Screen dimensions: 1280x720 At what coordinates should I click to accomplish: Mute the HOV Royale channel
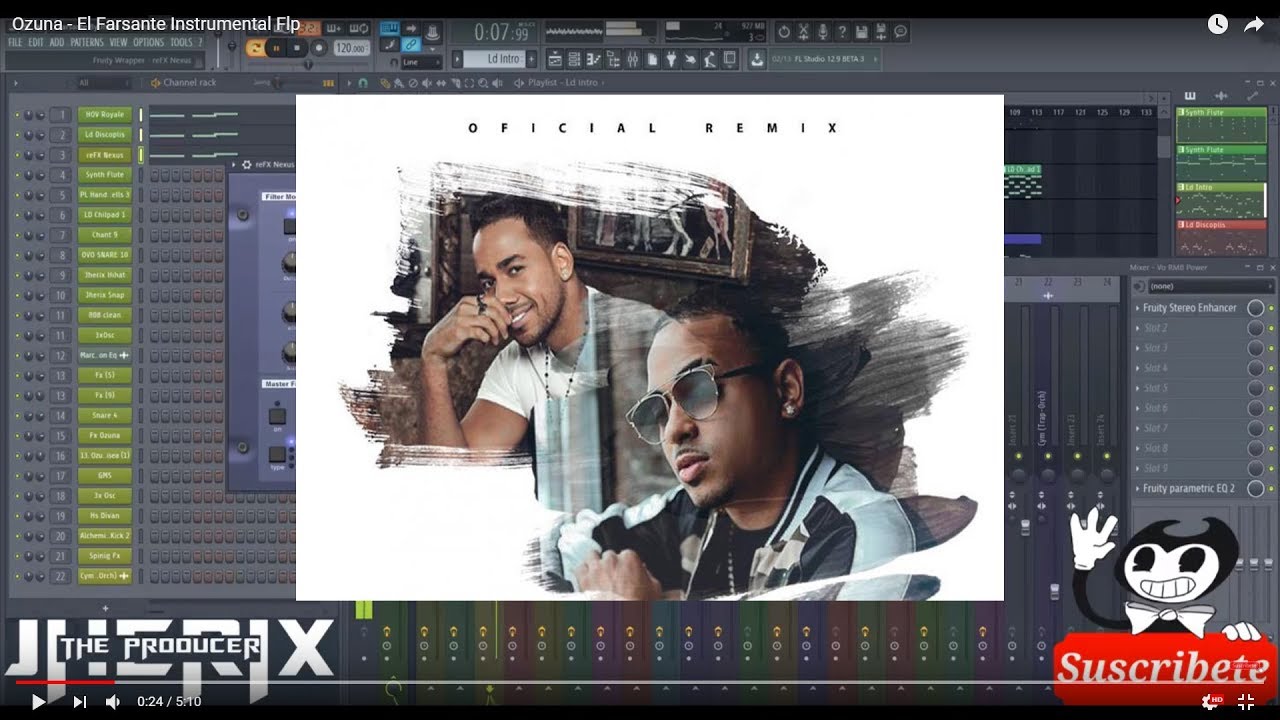(x=17, y=115)
